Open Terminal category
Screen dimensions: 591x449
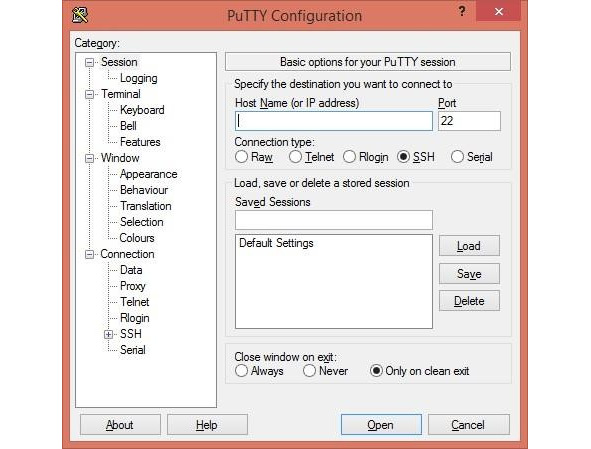[121, 94]
